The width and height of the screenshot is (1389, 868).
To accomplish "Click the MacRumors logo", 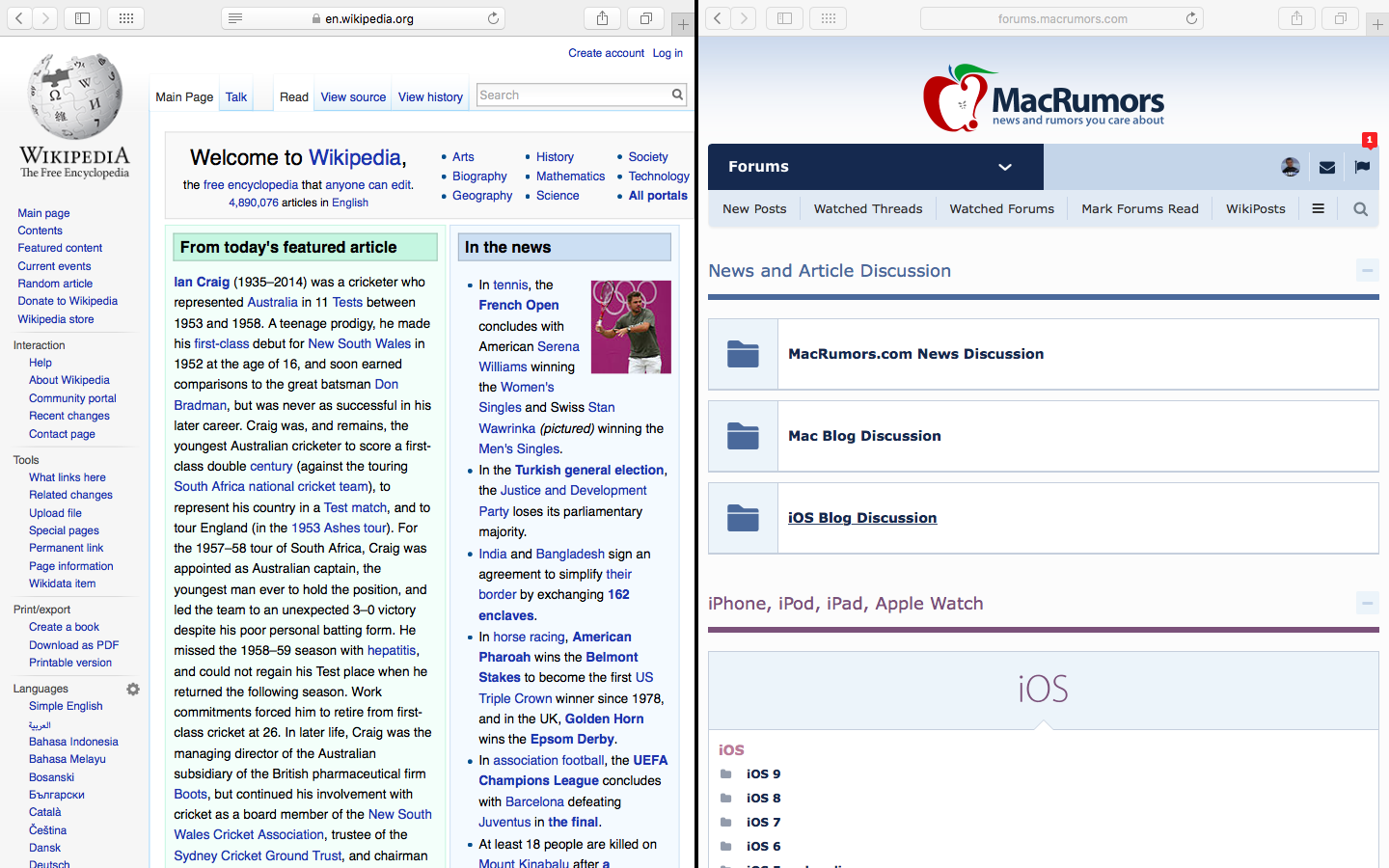I will point(1044,98).
